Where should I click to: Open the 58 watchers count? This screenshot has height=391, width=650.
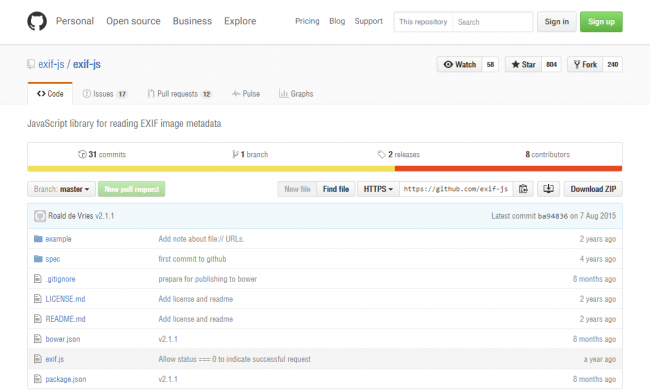coord(490,64)
